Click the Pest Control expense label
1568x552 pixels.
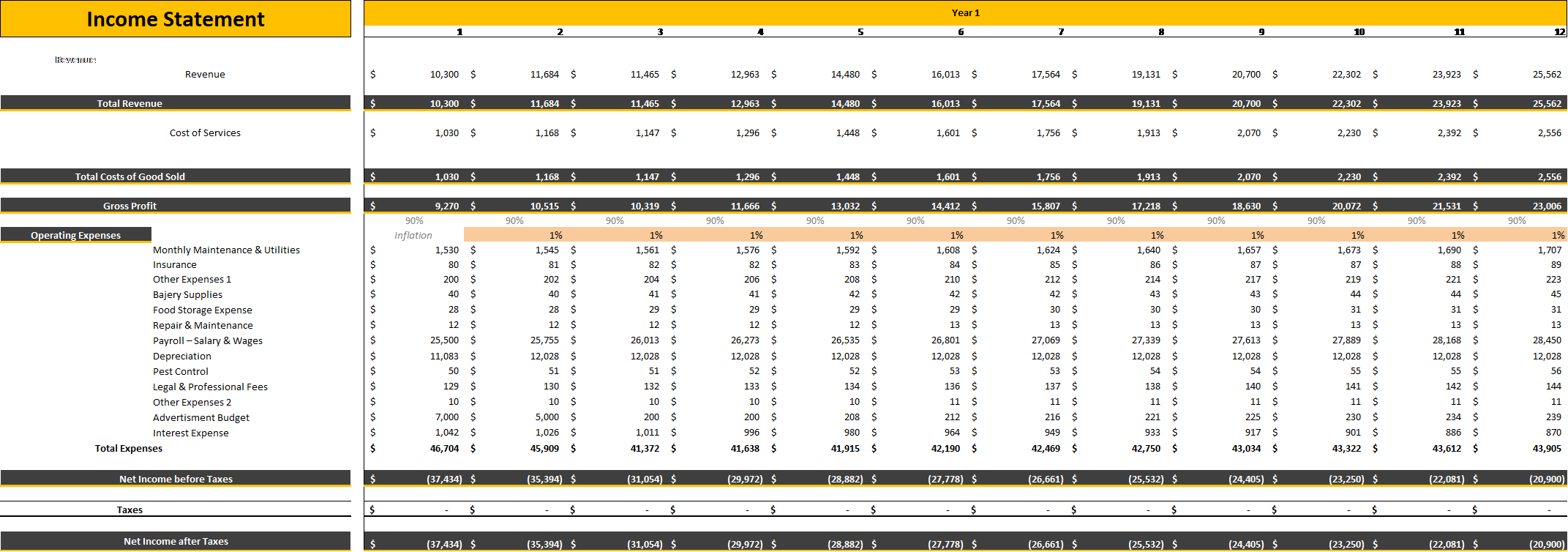(x=181, y=371)
